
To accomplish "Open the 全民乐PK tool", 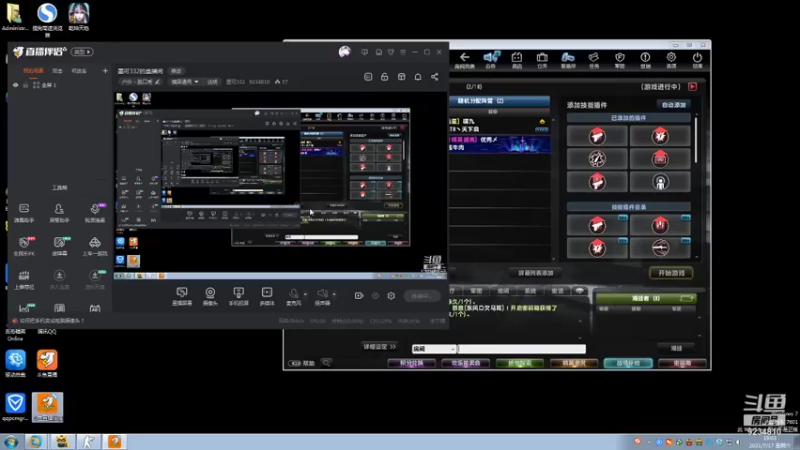I will coord(24,246).
